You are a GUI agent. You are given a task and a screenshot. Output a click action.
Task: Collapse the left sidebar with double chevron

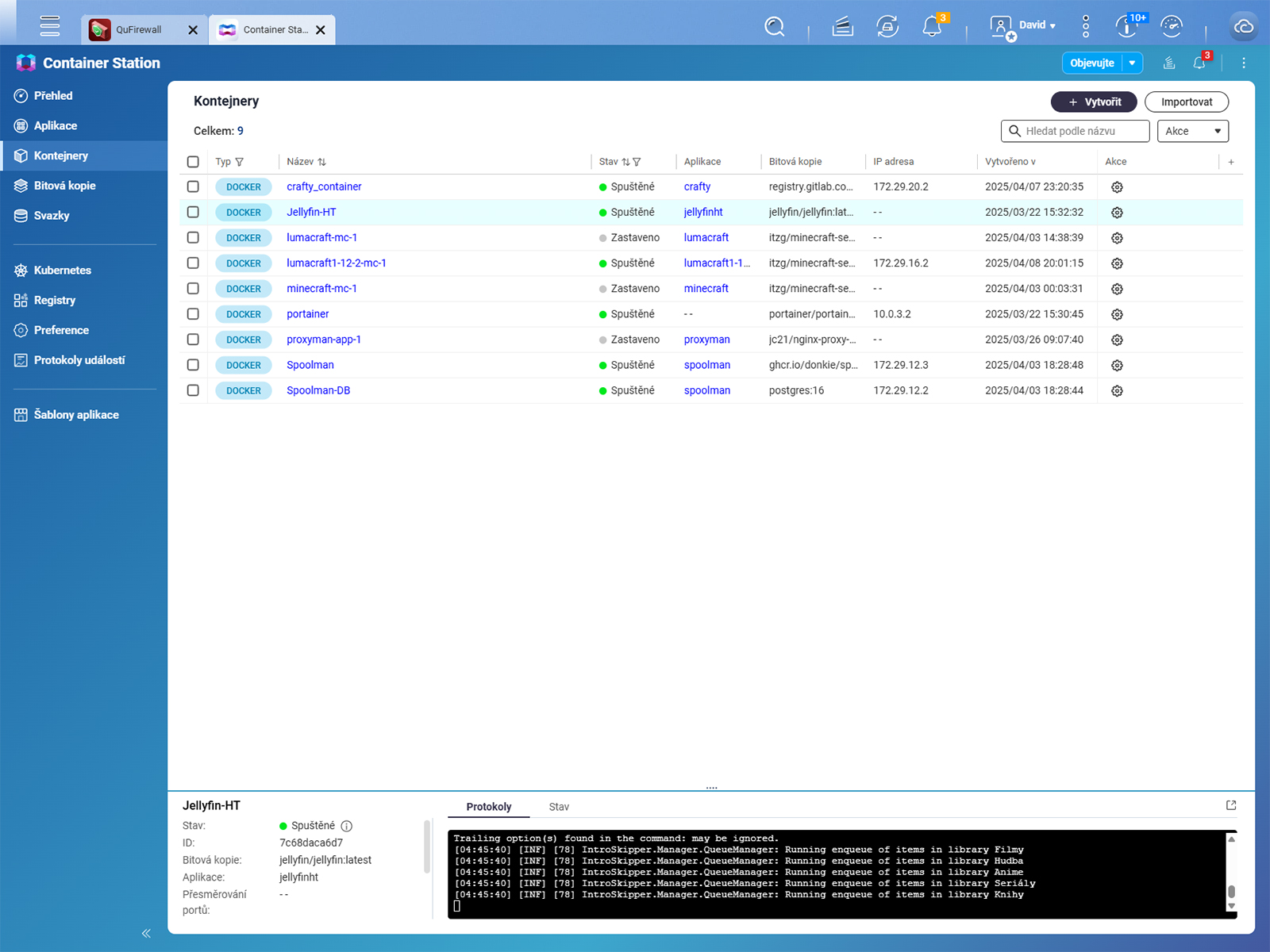pyautogui.click(x=146, y=933)
